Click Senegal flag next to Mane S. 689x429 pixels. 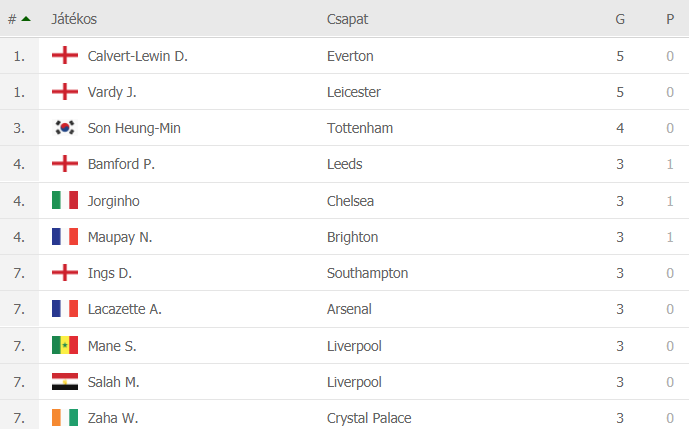[65, 345]
